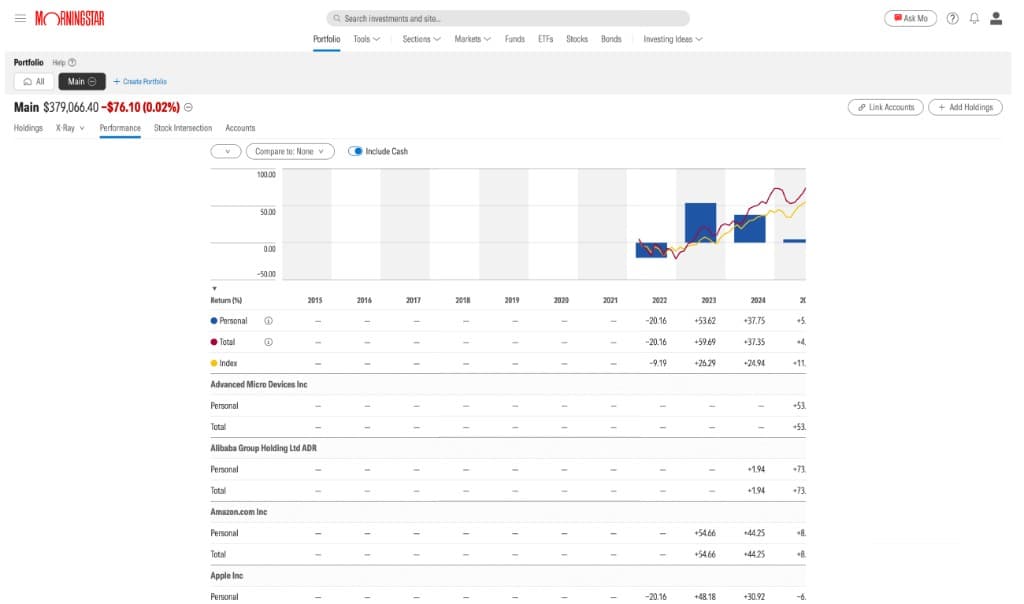Open the options icon beside portfolio value
Screen dimensions: 1024x604
(188, 107)
